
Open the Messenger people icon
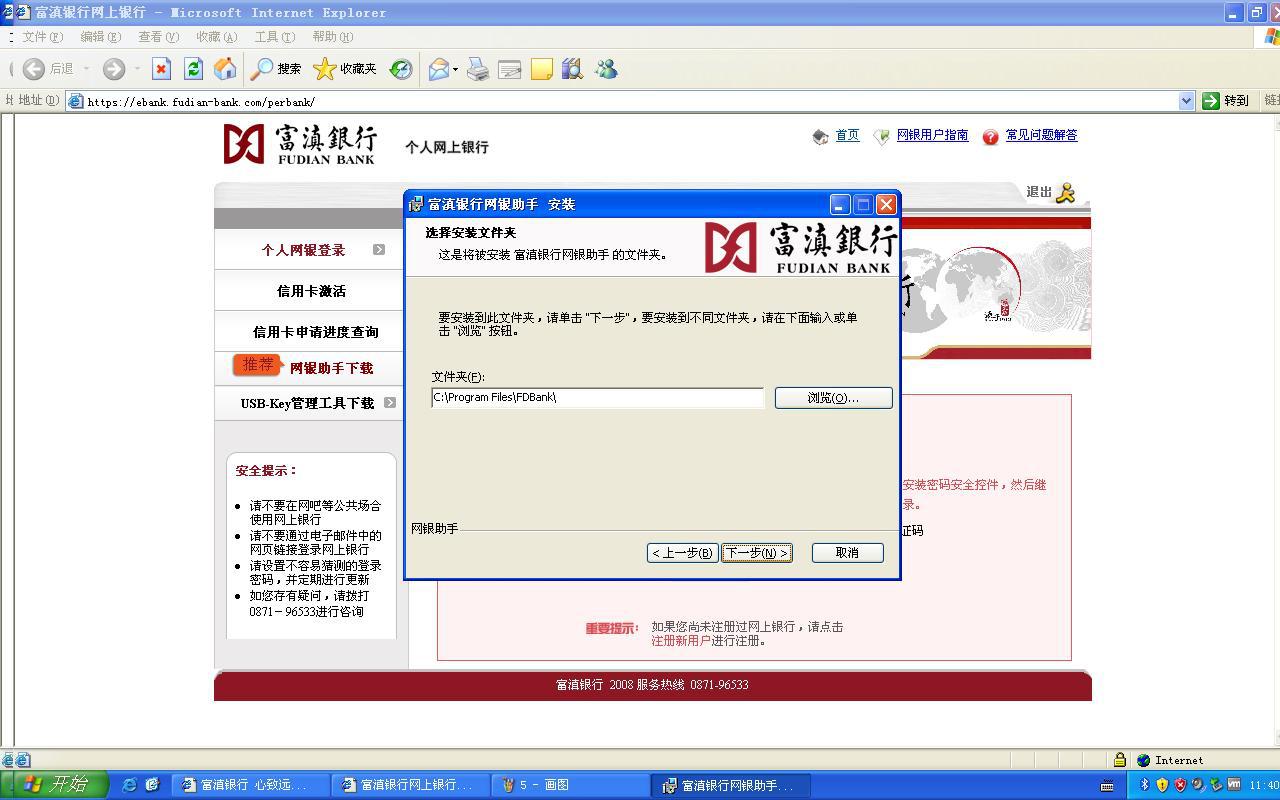(x=606, y=69)
